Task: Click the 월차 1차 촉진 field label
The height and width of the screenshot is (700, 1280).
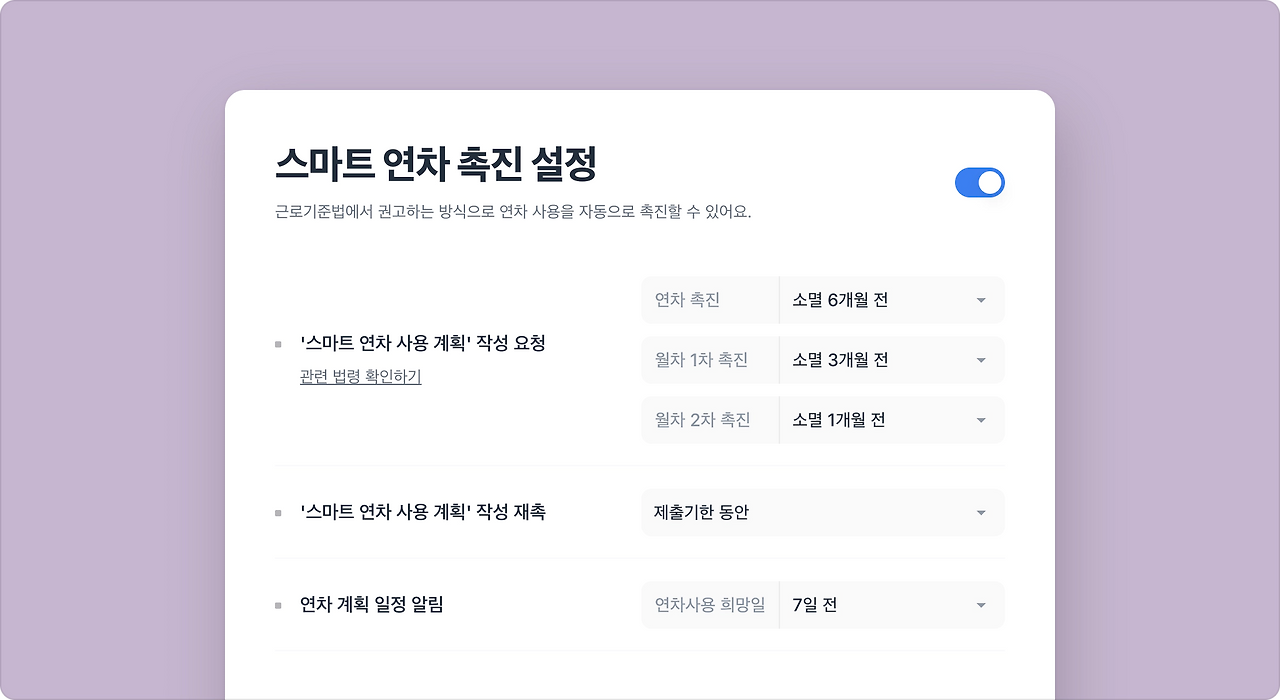Action: [701, 360]
